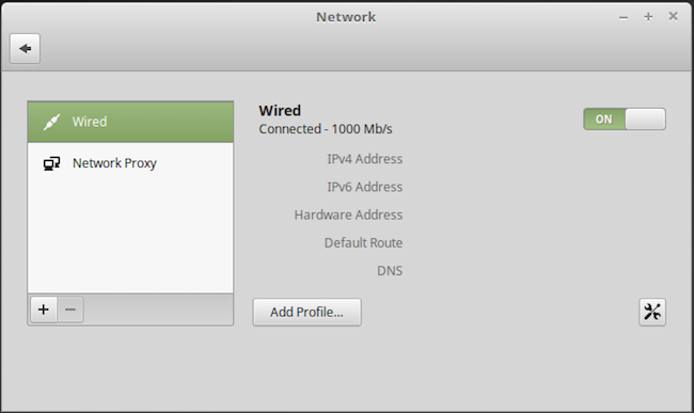The image size is (694, 413).
Task: Close the Network window
Action: pos(672,17)
